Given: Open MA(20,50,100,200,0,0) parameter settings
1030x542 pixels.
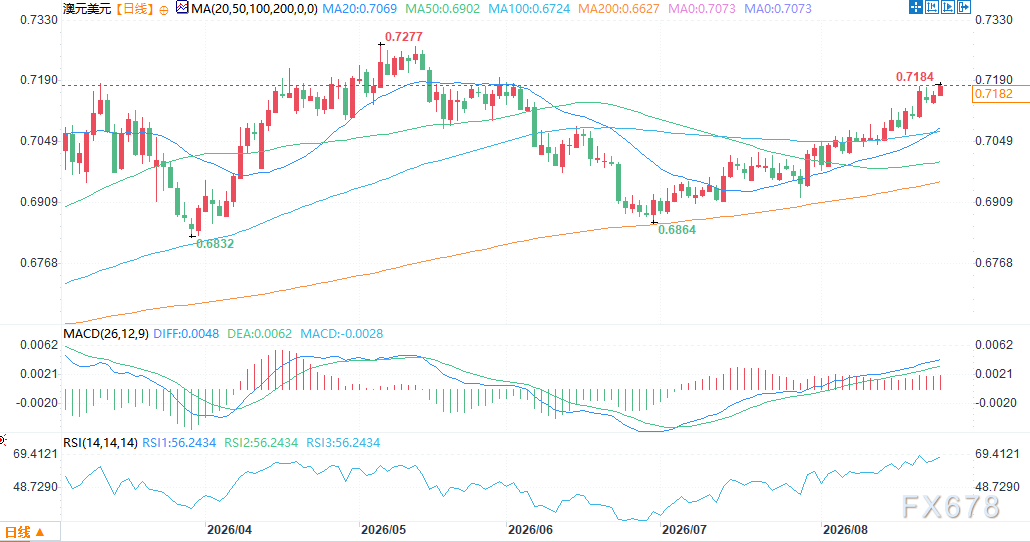Looking at the screenshot, I should (x=254, y=9).
